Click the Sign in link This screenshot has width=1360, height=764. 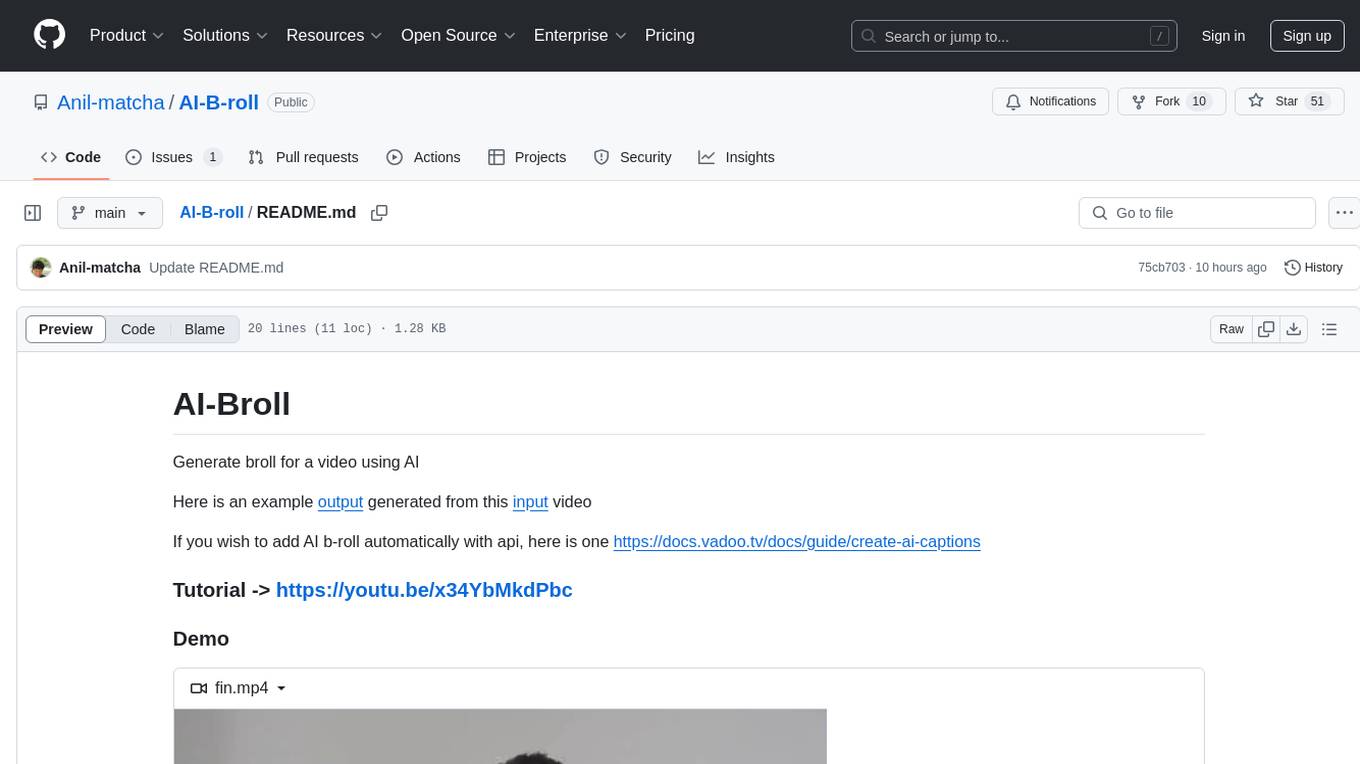1223,36
